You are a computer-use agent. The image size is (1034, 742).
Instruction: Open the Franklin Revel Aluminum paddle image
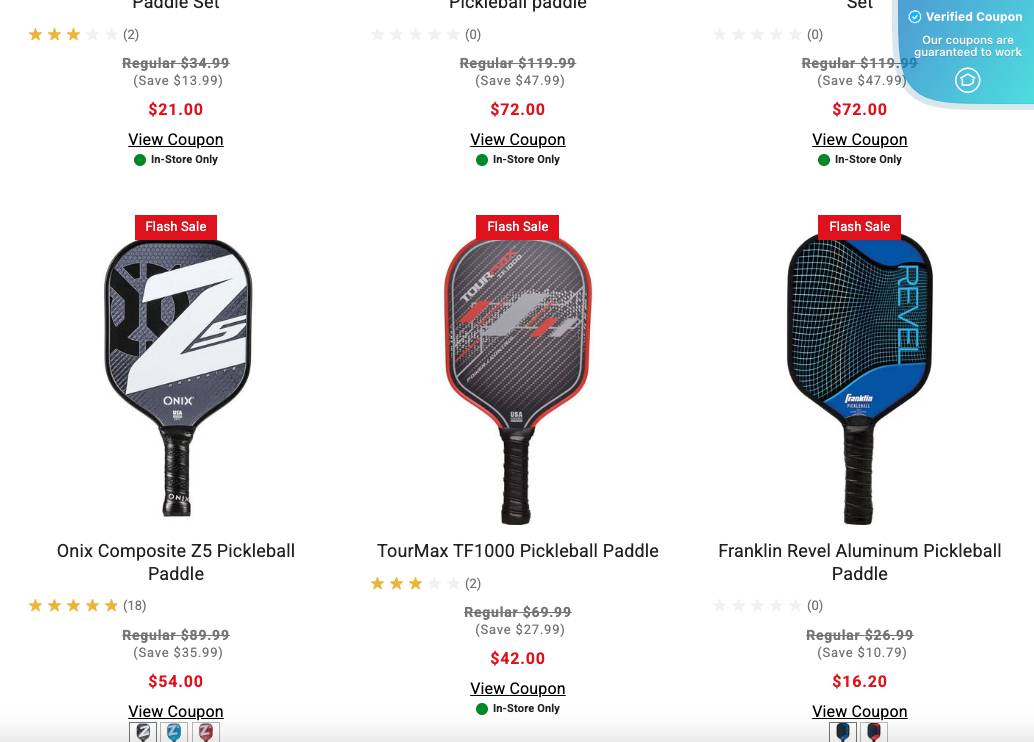coord(860,379)
